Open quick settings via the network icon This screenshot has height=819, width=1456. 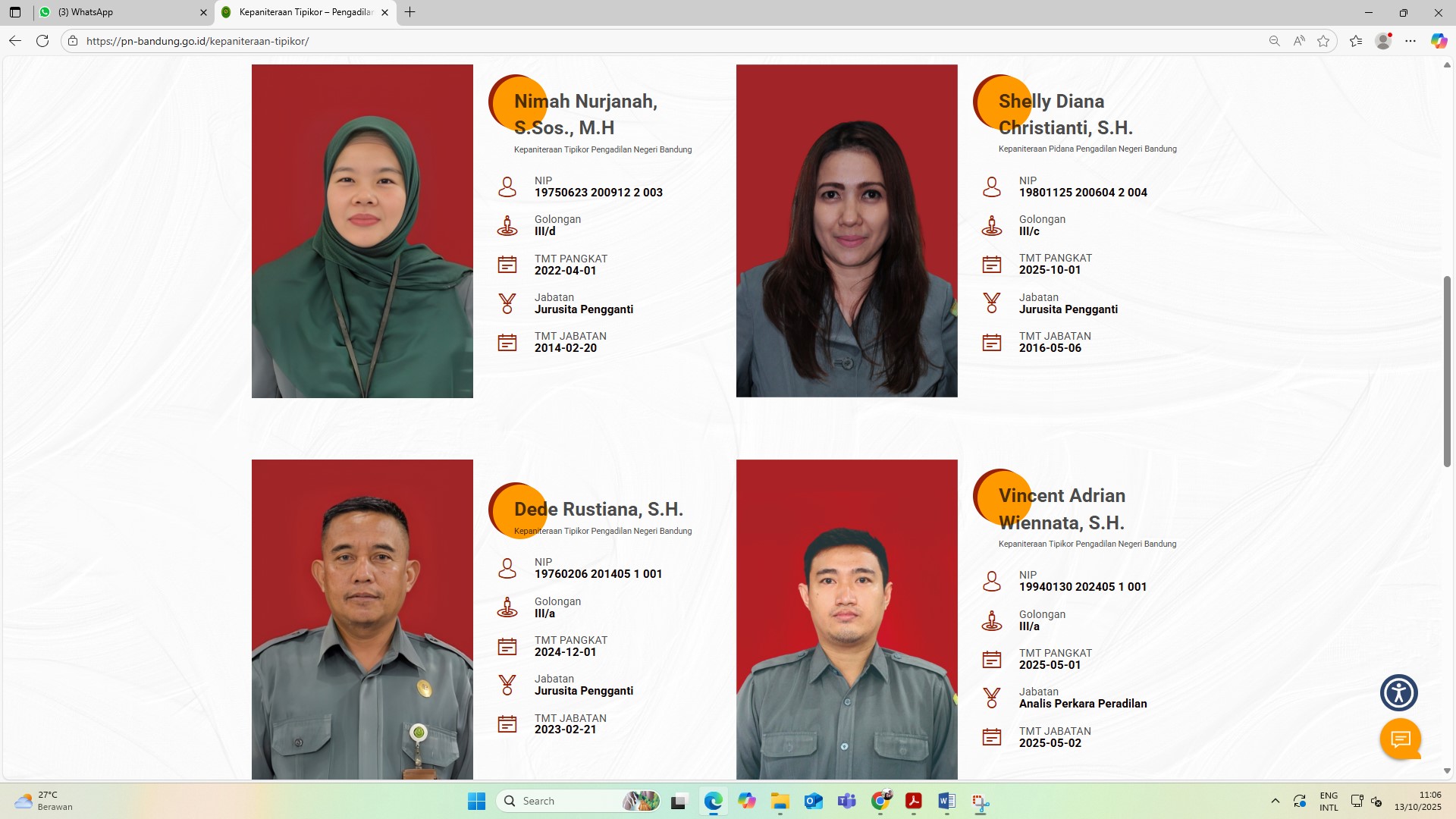pos(1357,800)
